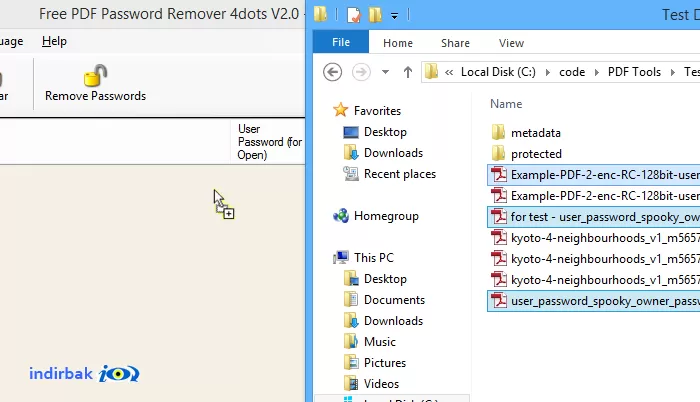Click the protected folder icon
This screenshot has width=700, height=402.
pos(498,153)
